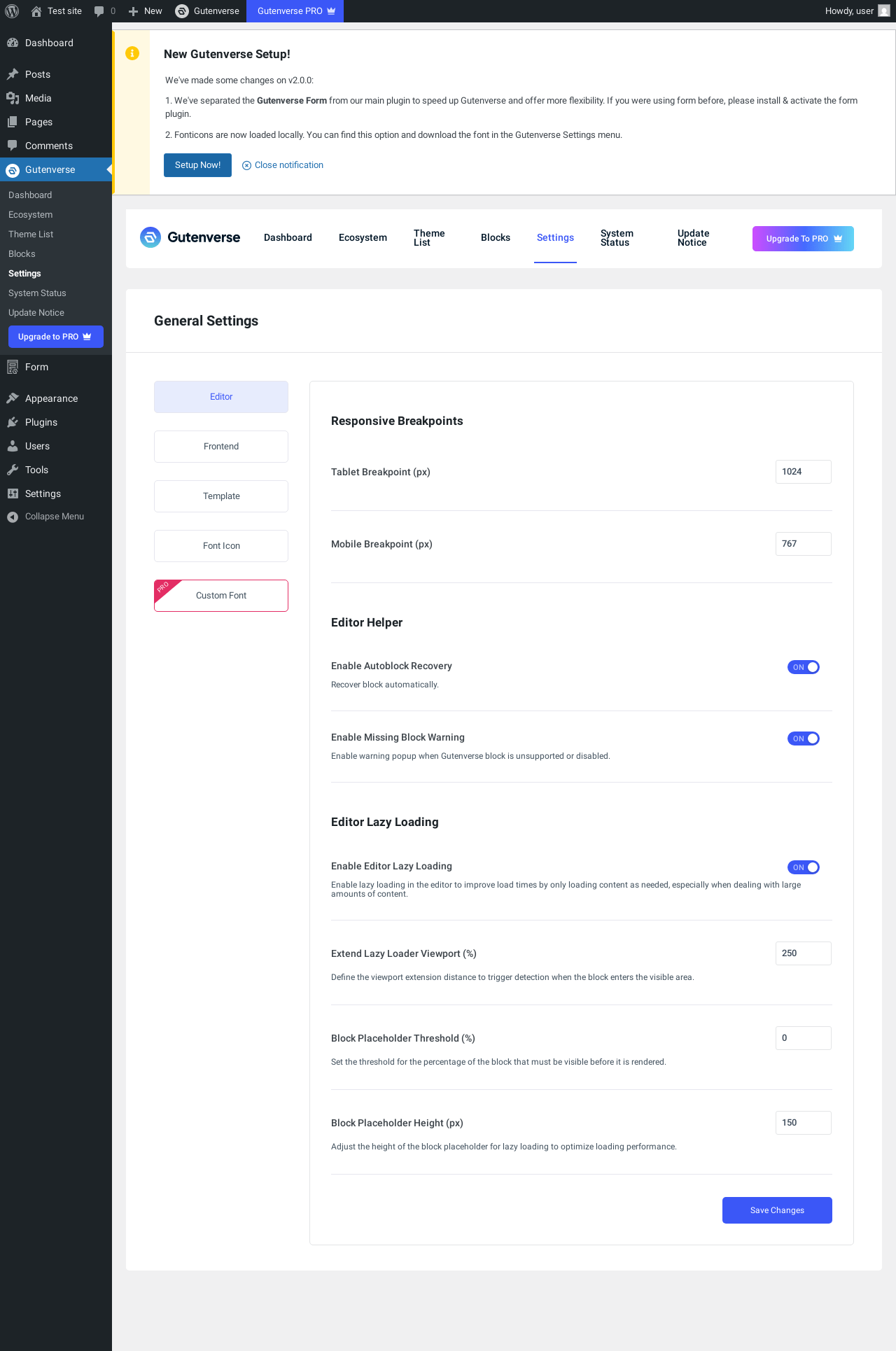
Task: Open the System Status header tab
Action: 617,238
